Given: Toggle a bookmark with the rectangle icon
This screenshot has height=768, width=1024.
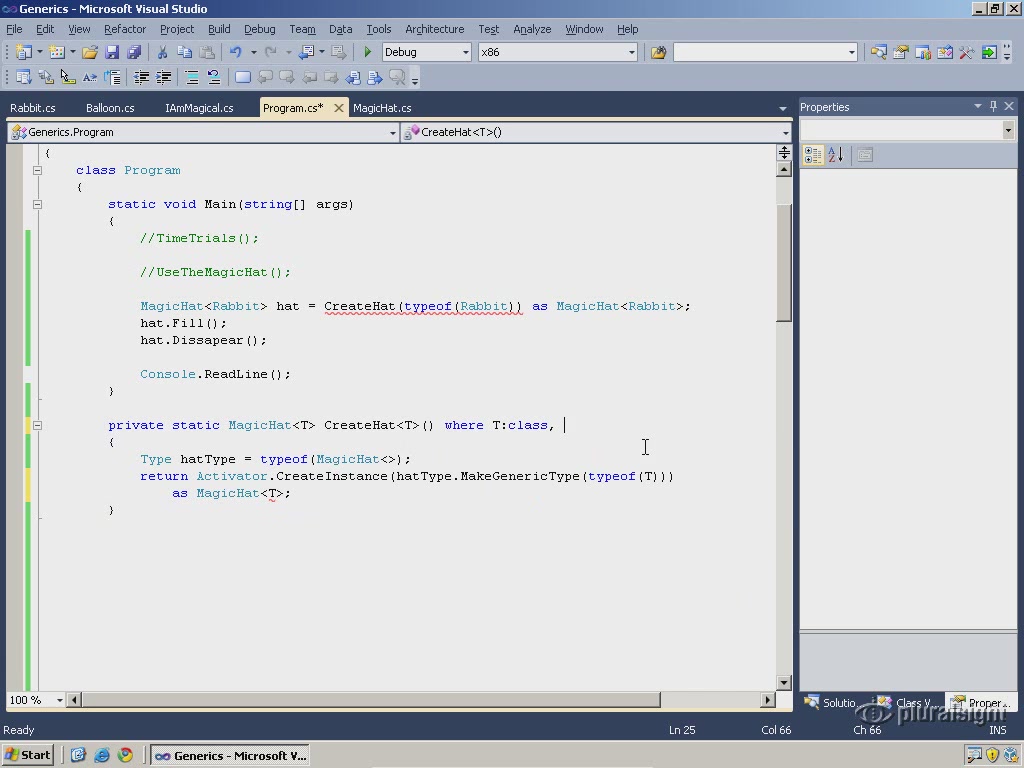Looking at the screenshot, I should (x=243, y=78).
